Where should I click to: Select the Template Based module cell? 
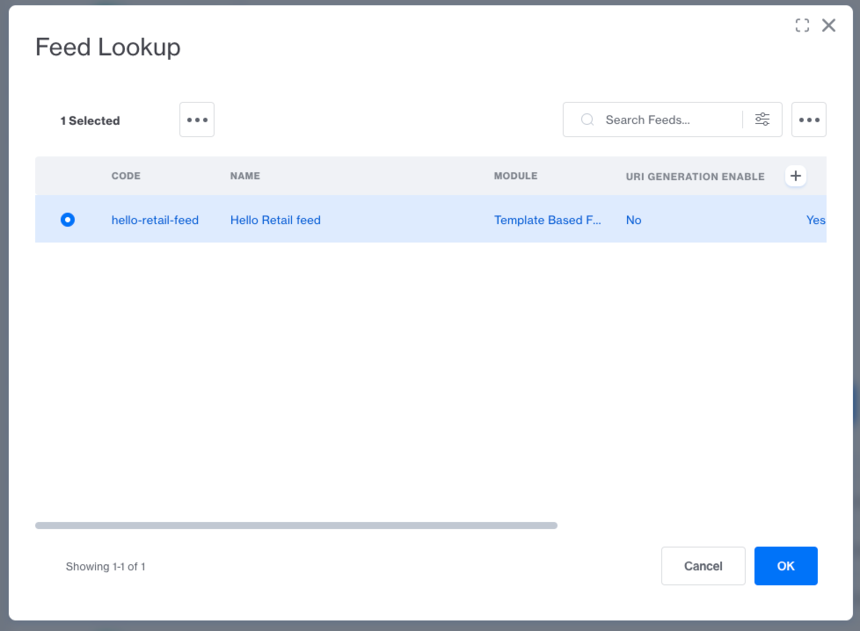547,220
